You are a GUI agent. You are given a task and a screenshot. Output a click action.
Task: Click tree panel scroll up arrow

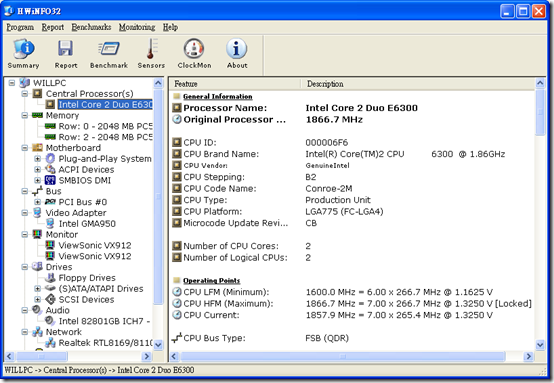tap(158, 83)
